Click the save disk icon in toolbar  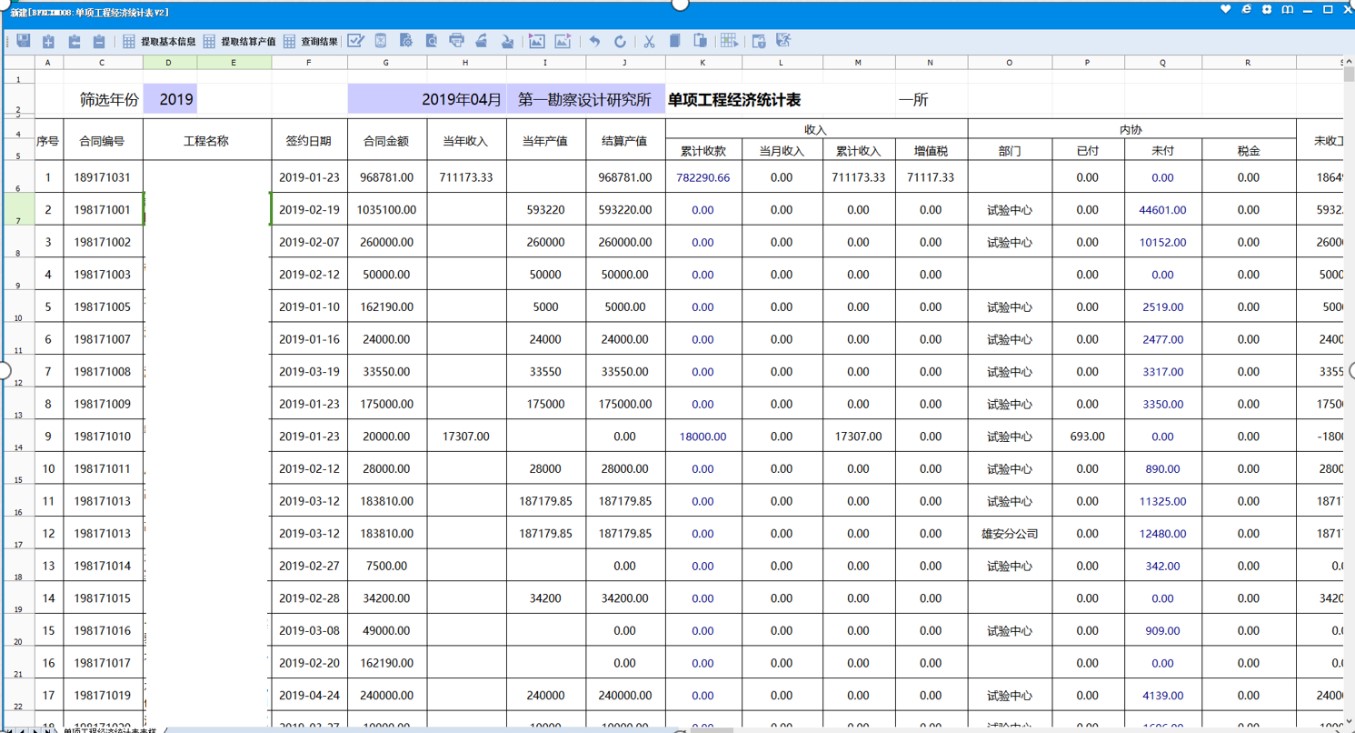click(24, 41)
